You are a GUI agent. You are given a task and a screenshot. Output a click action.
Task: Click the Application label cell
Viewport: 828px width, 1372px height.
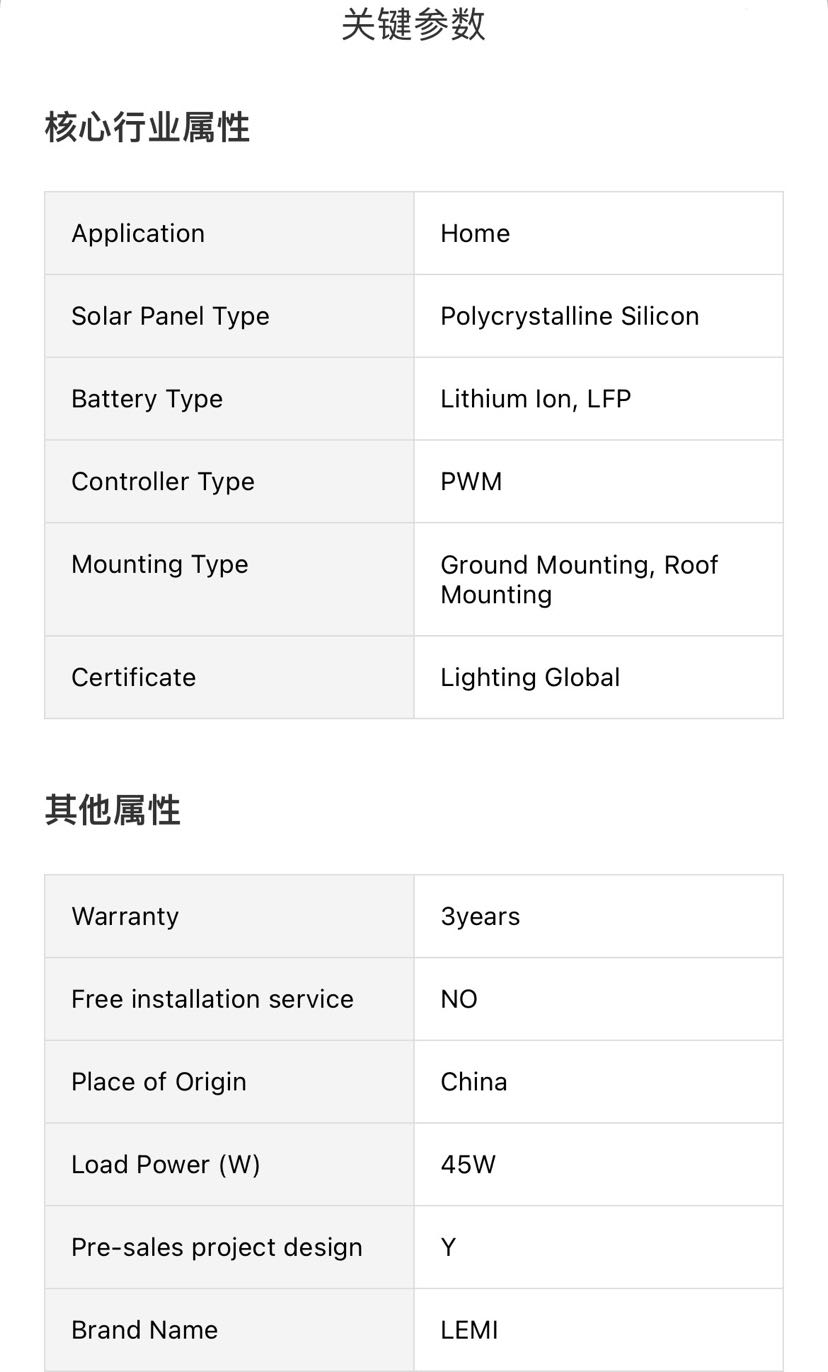(138, 233)
